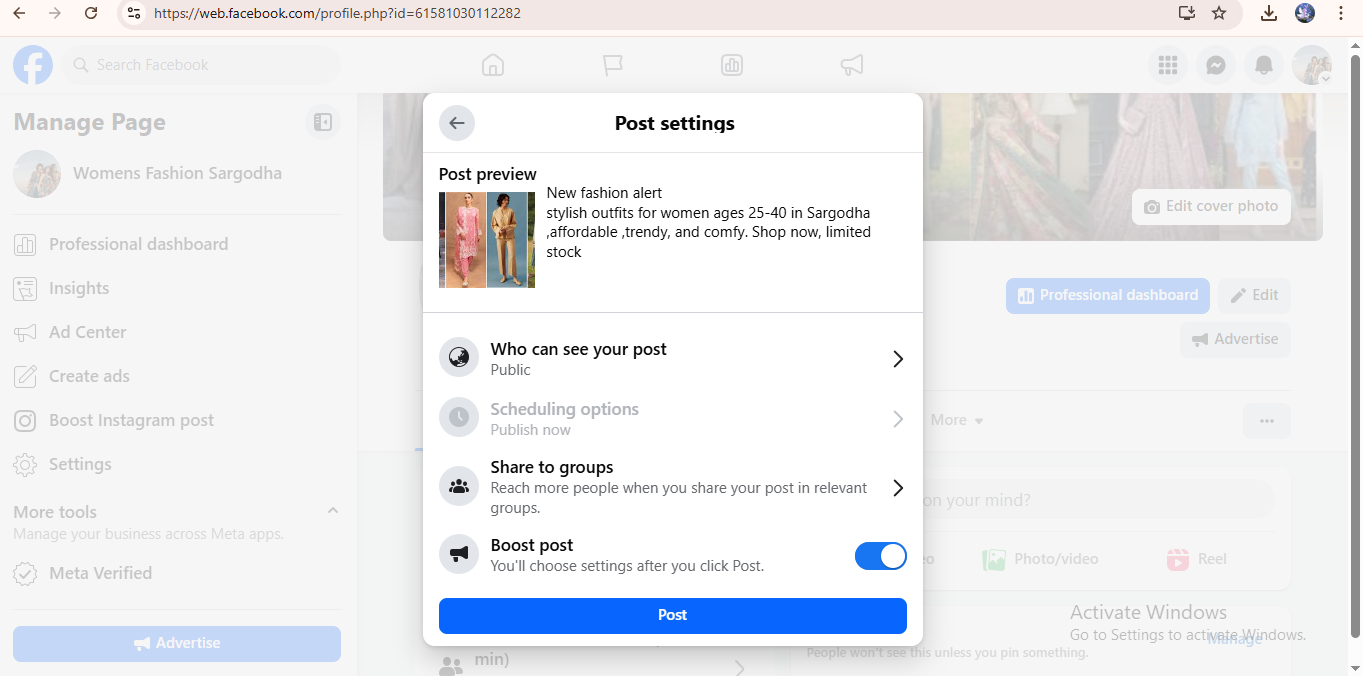Open Insights in the sidebar
This screenshot has height=676, width=1363.
click(x=79, y=288)
